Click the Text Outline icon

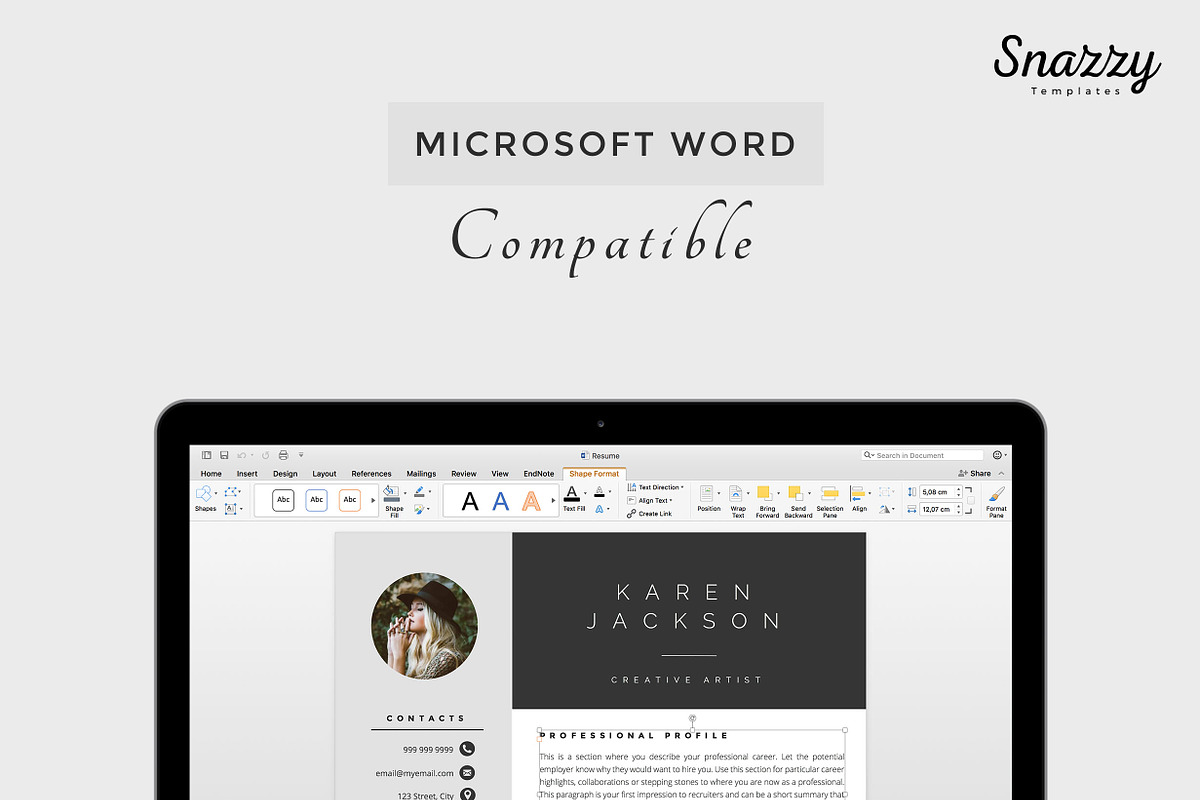click(598, 492)
